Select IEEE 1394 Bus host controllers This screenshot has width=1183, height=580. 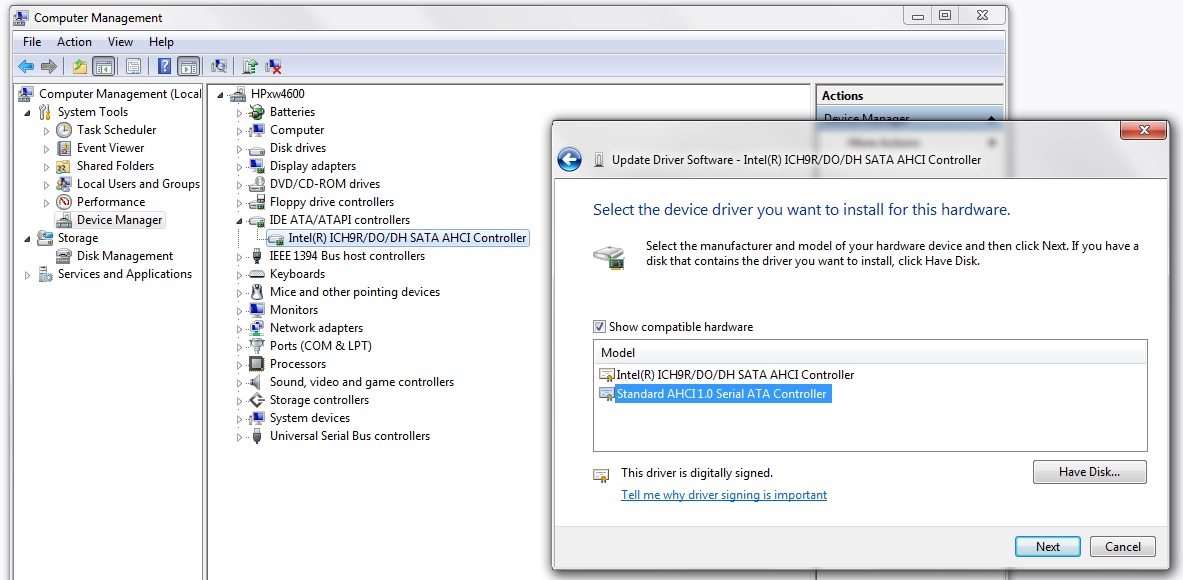click(x=347, y=256)
